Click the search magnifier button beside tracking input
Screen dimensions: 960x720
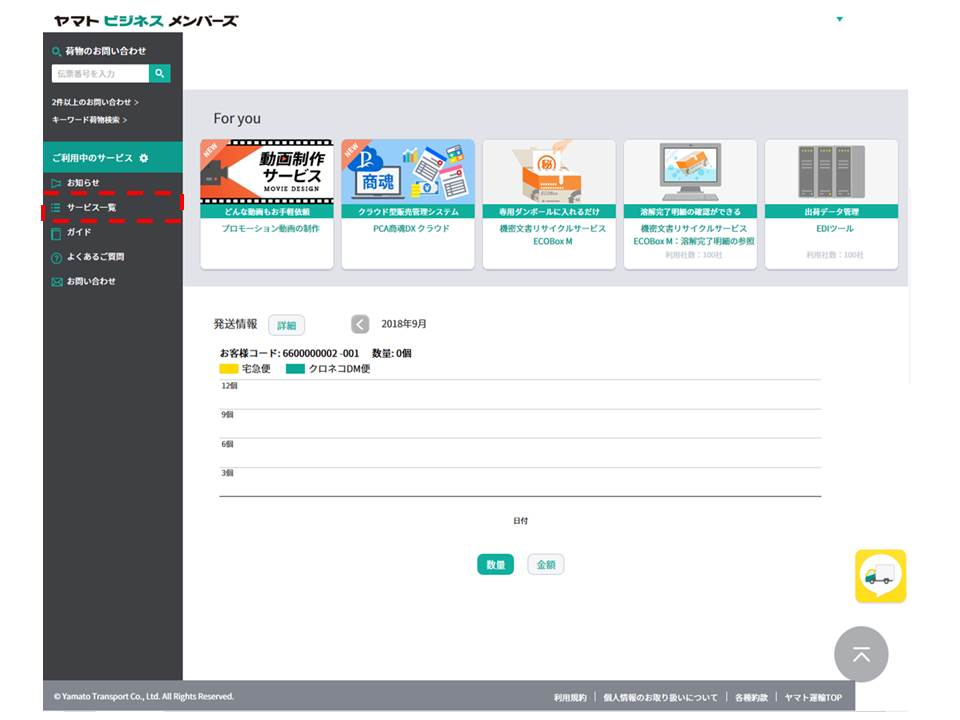coord(159,73)
